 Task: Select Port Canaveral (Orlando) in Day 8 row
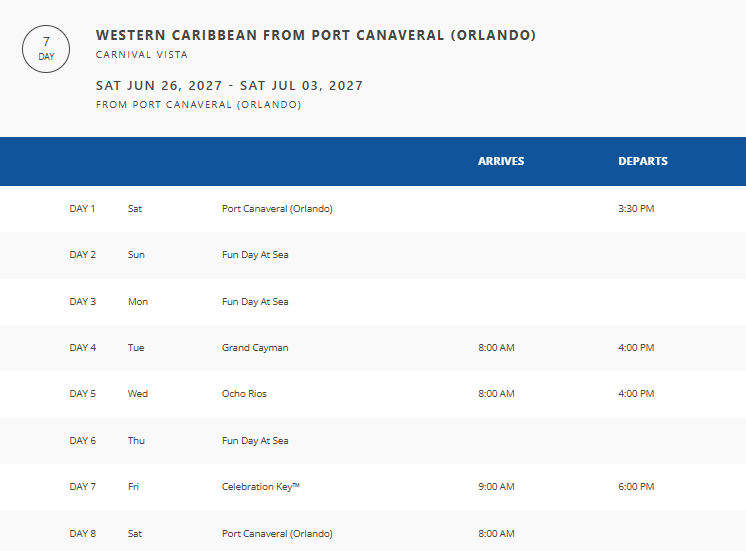[277, 533]
